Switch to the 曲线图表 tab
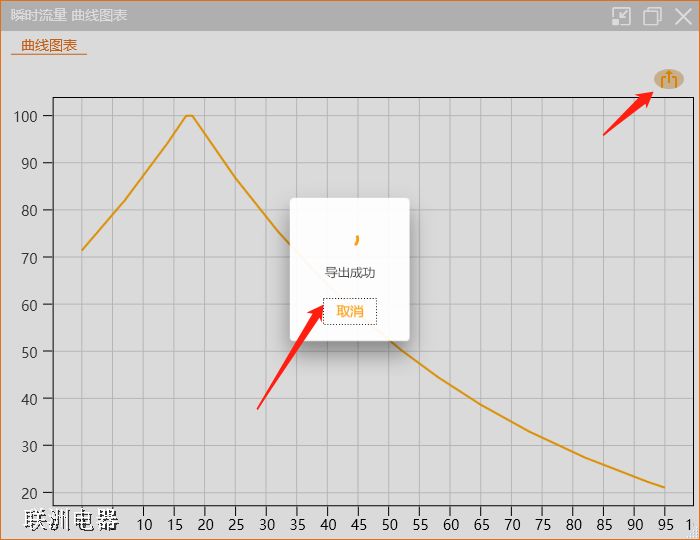700x540 pixels. click(x=49, y=45)
